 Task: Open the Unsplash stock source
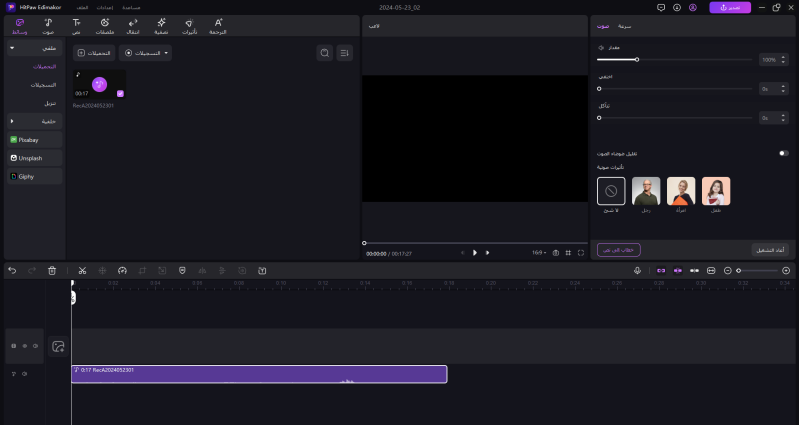pyautogui.click(x=35, y=158)
